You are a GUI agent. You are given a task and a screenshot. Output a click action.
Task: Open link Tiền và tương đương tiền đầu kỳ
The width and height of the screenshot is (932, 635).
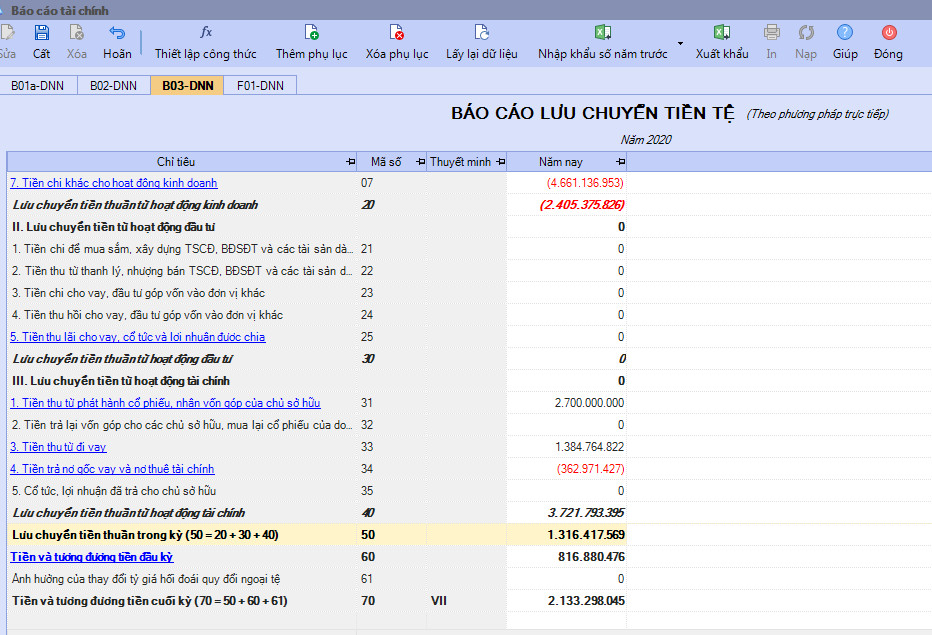click(x=92, y=557)
